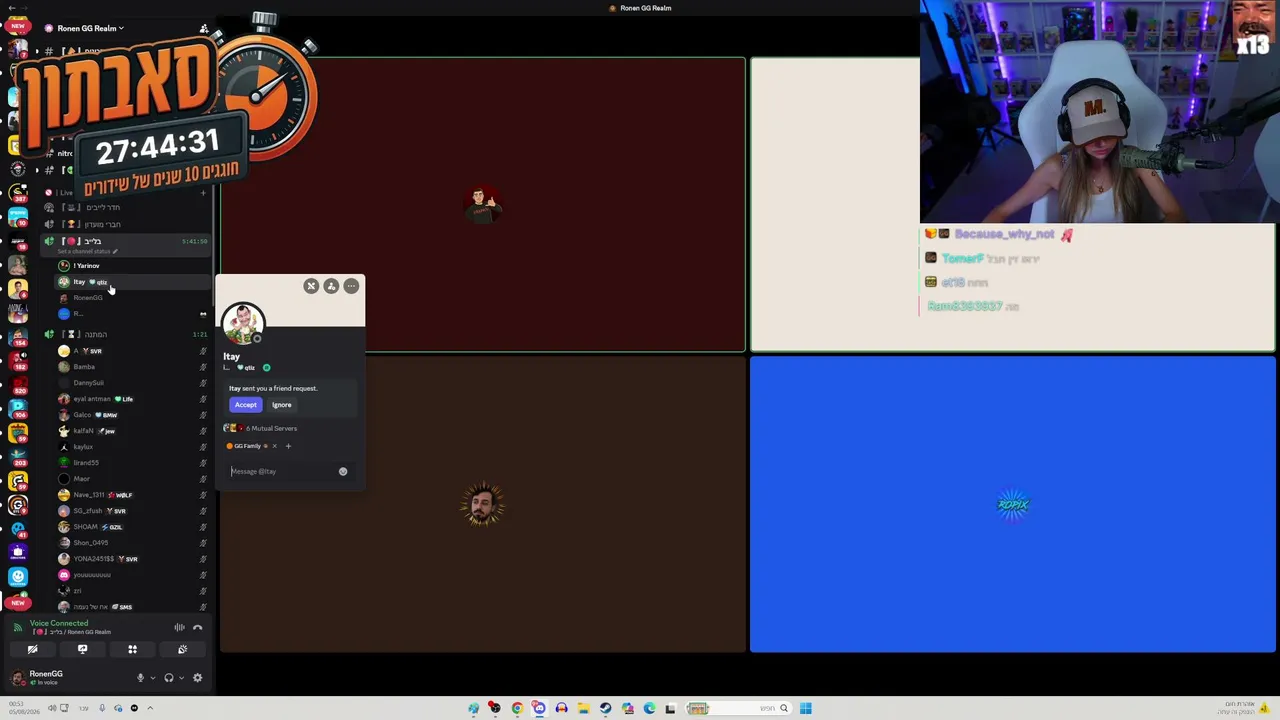
Task: Start an activity in voice panel
Action: pyautogui.click(x=132, y=649)
